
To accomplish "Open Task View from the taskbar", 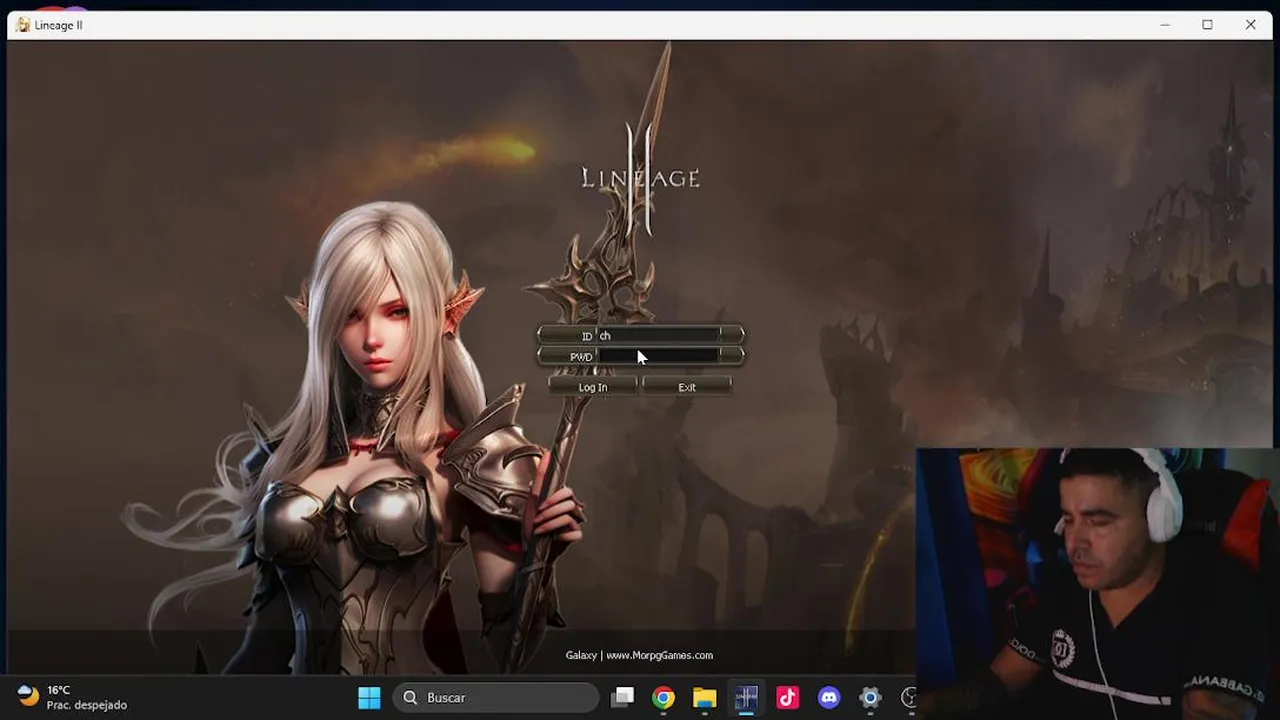I will pos(623,697).
